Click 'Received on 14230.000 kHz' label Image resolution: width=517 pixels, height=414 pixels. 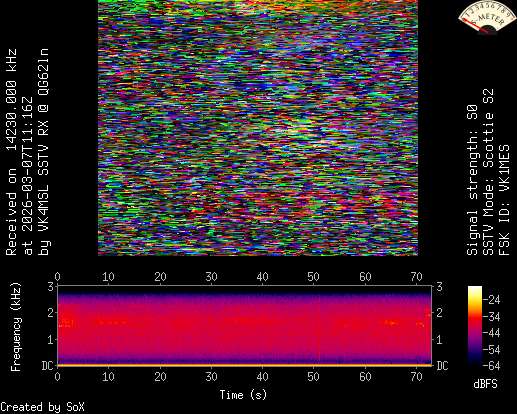(x=11, y=152)
